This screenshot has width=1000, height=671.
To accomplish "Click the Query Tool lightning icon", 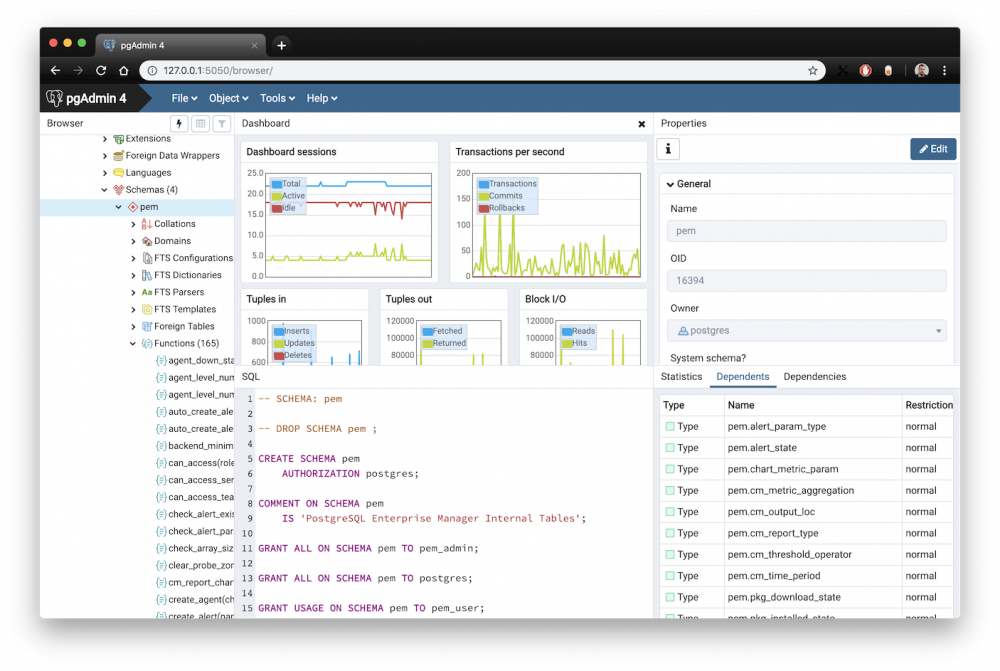I will (179, 124).
